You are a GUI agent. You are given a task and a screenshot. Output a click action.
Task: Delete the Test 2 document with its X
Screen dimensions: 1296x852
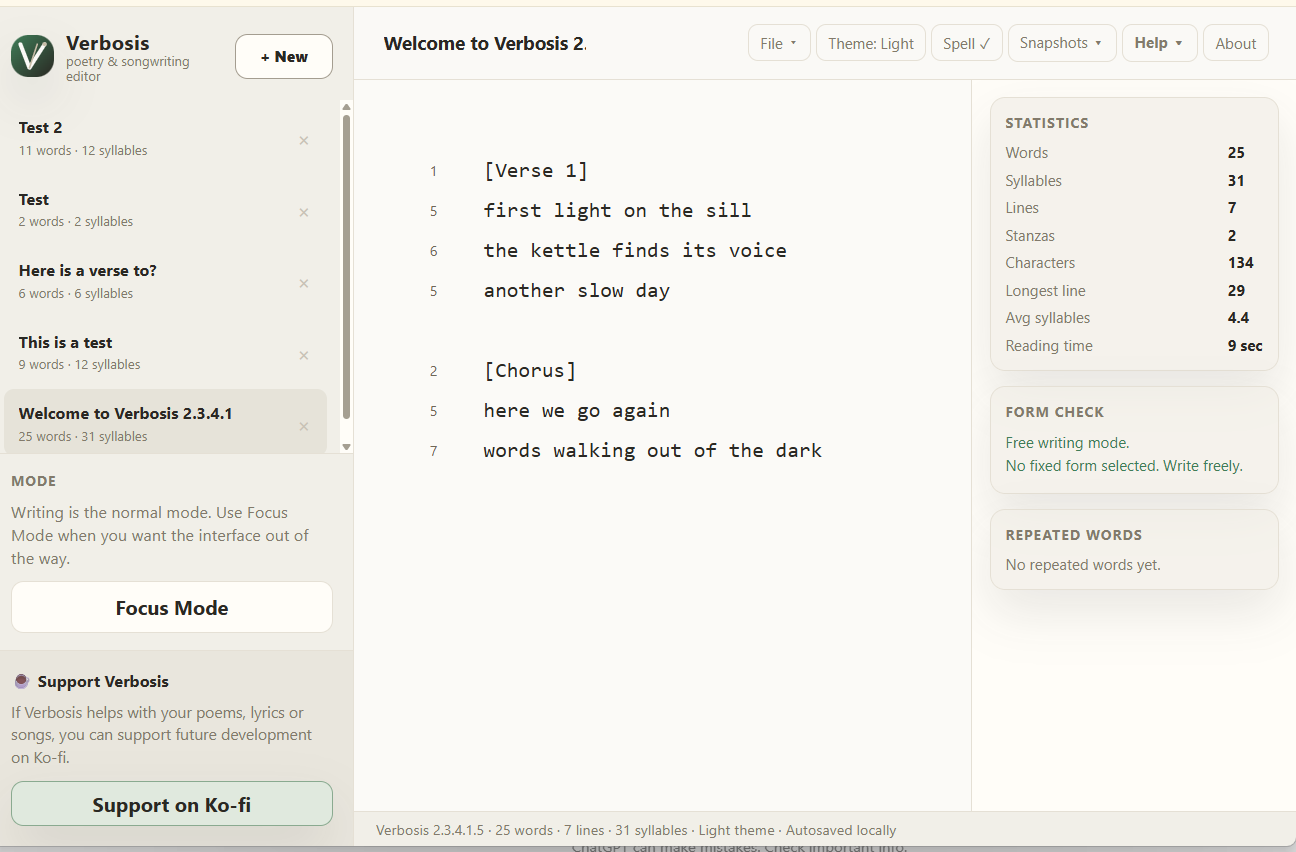304,141
